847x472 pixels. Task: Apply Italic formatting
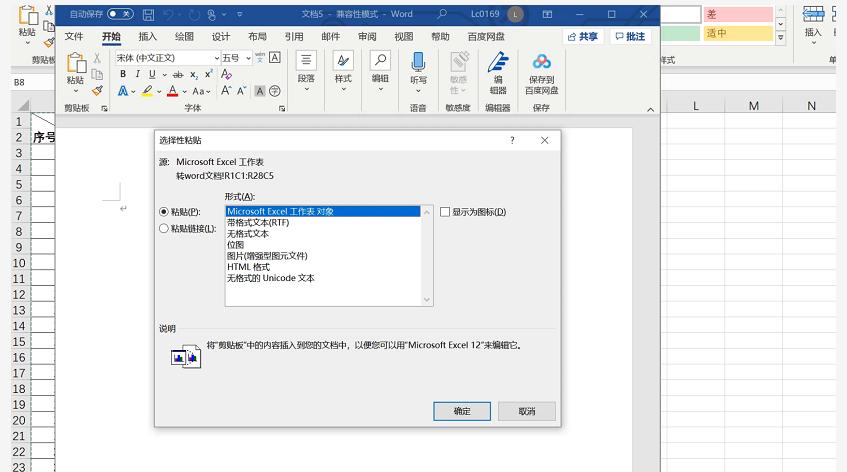[x=137, y=74]
